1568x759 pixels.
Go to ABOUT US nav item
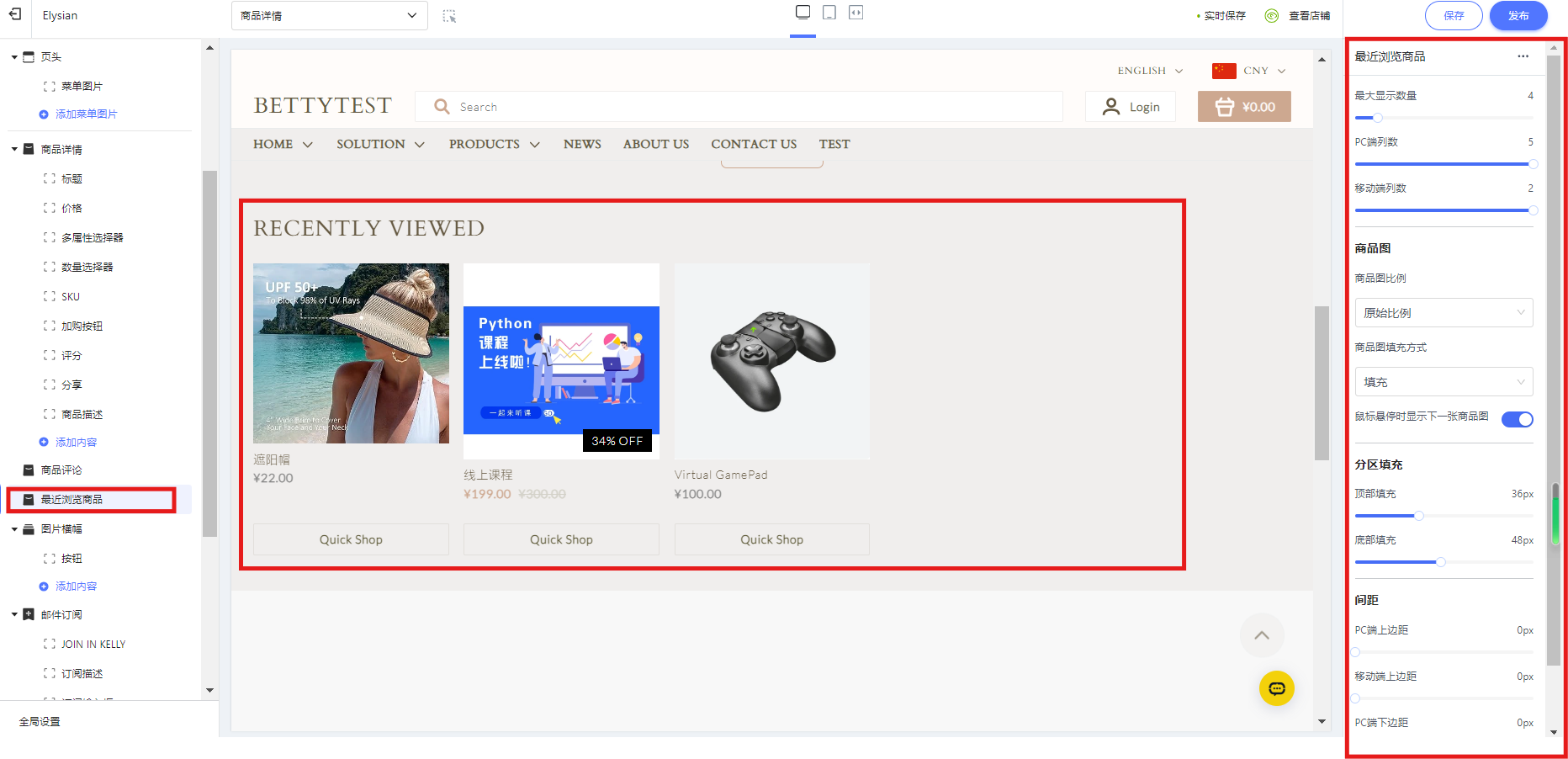[656, 145]
